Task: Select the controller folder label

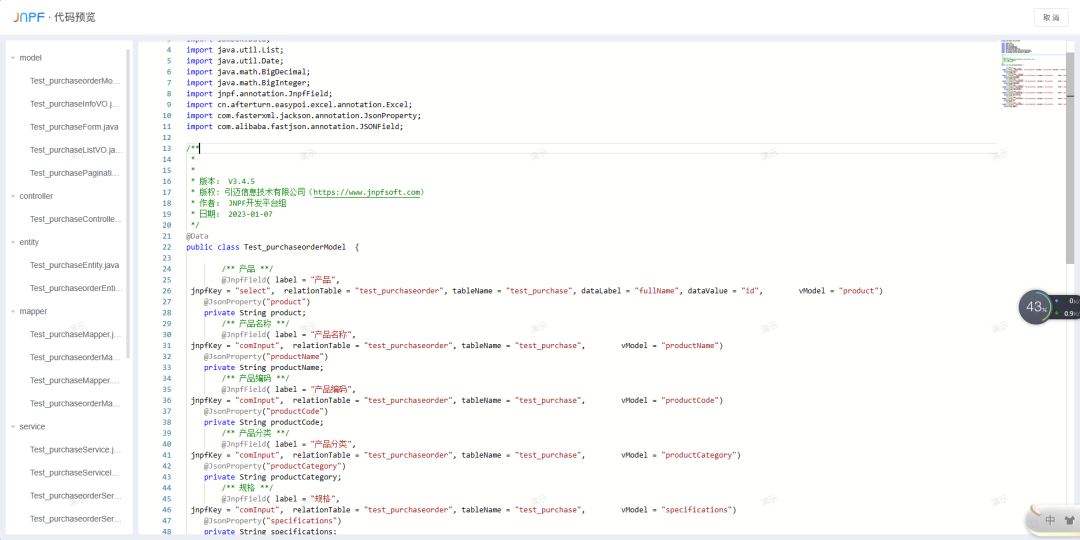Action: 36,196
